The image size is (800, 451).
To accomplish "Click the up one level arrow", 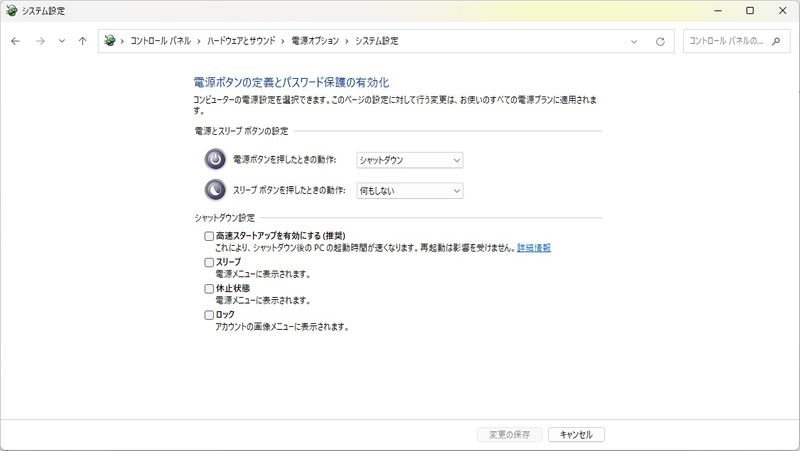I will click(82, 41).
